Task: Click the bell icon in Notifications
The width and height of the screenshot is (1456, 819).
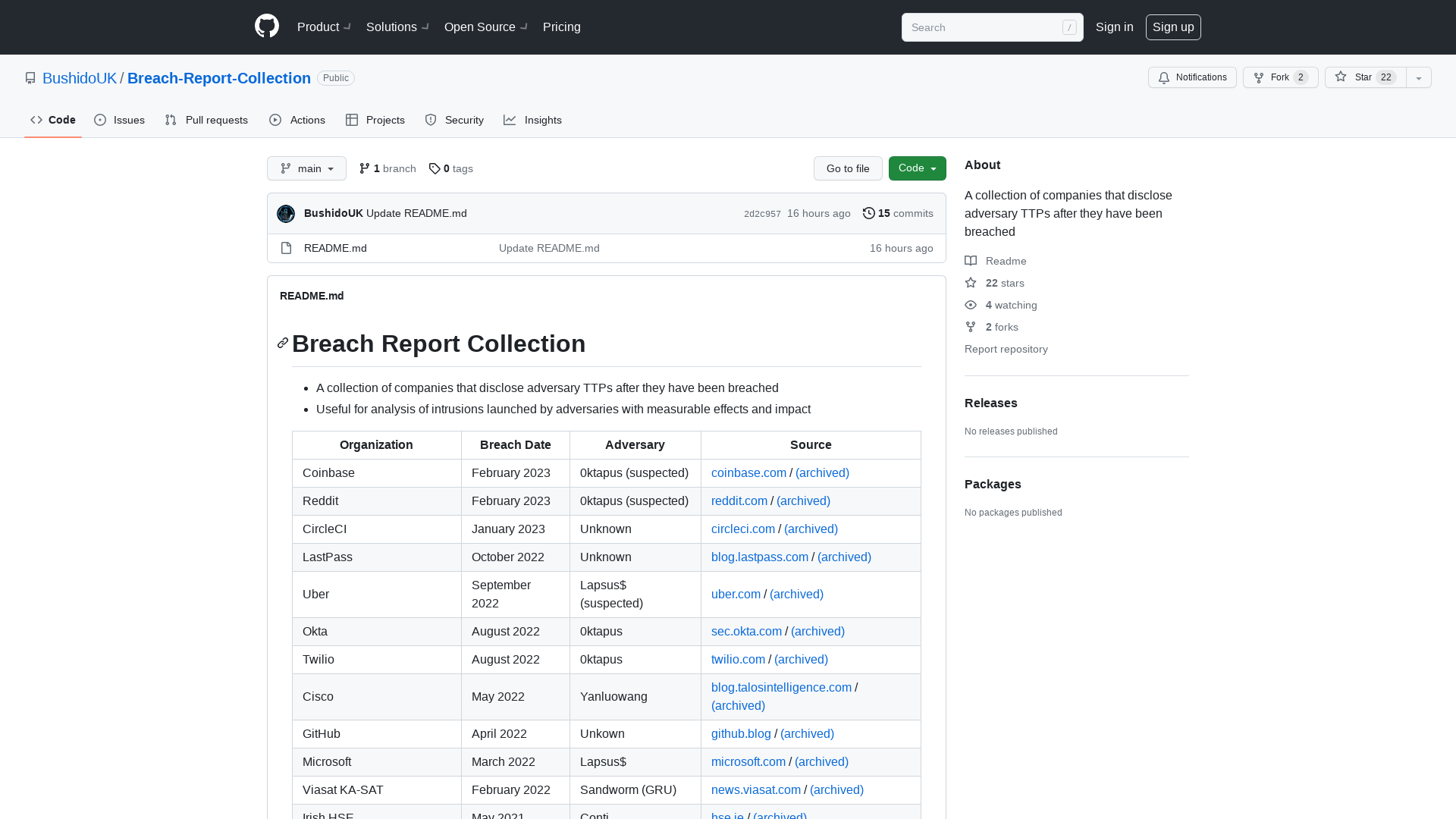Action: pyautogui.click(x=1164, y=77)
